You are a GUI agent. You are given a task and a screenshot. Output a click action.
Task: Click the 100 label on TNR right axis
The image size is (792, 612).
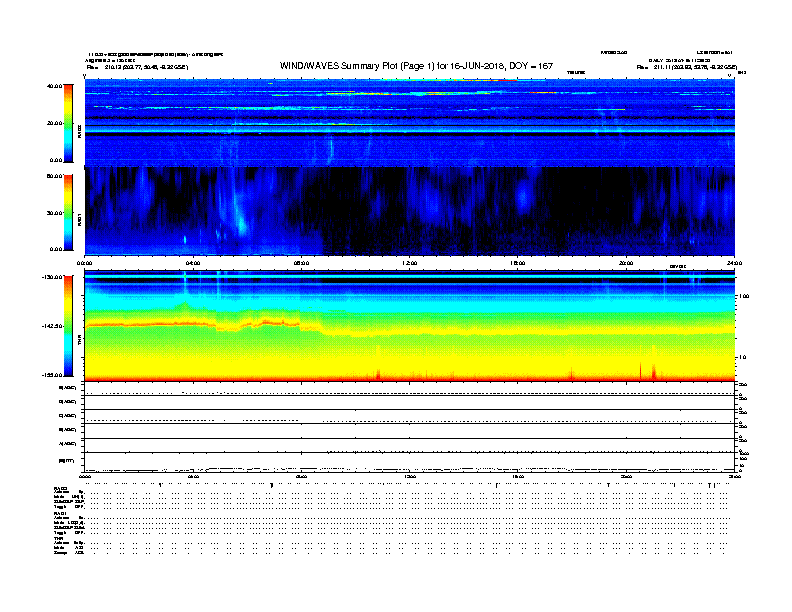pos(744,296)
